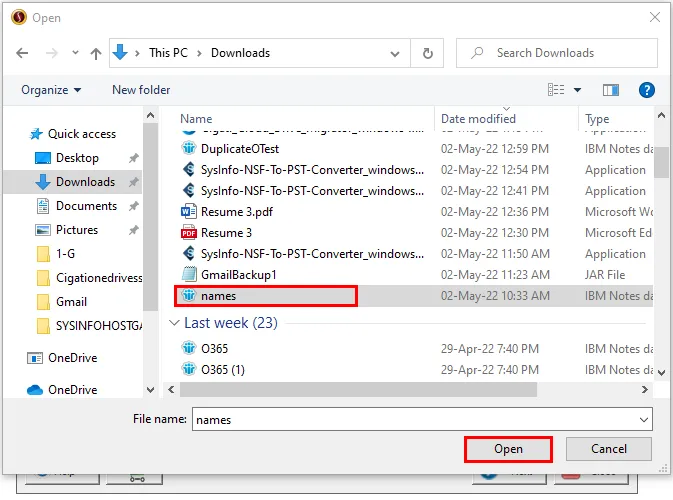
Task: Sort by the Name column header
Action: pyautogui.click(x=196, y=119)
